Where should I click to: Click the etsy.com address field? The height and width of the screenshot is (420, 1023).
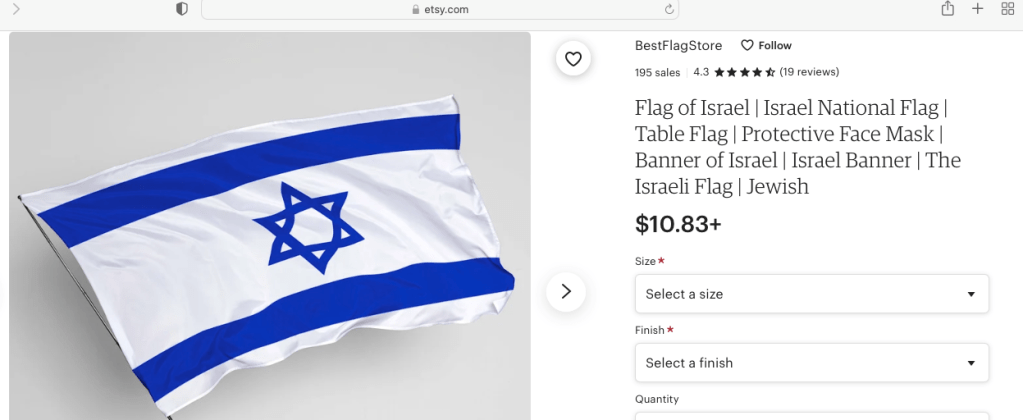point(440,10)
